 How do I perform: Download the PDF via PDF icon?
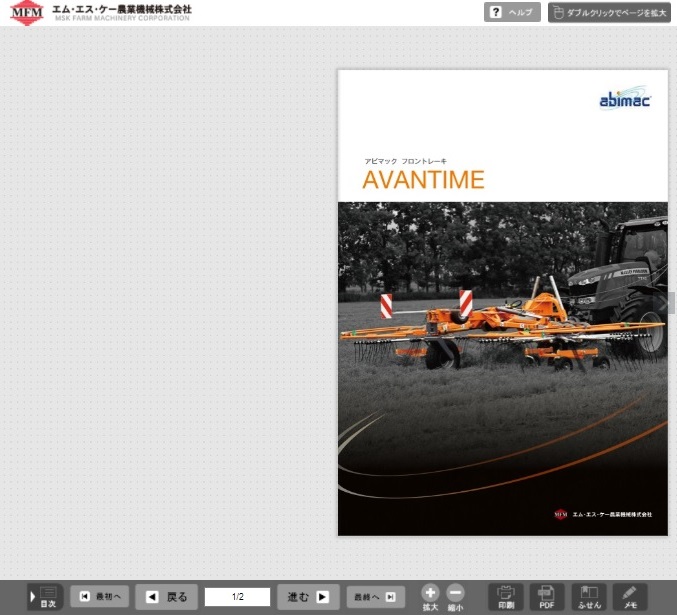coord(547,597)
